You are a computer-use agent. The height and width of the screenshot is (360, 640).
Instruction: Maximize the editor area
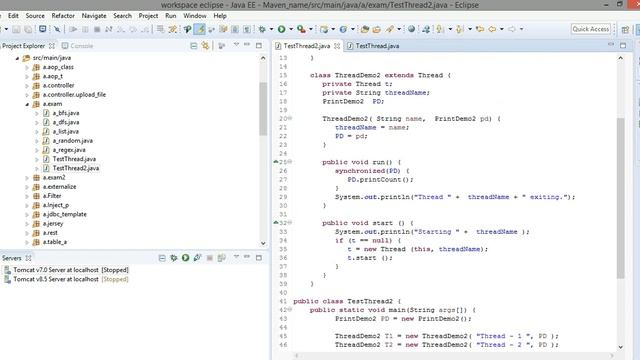coord(623,46)
